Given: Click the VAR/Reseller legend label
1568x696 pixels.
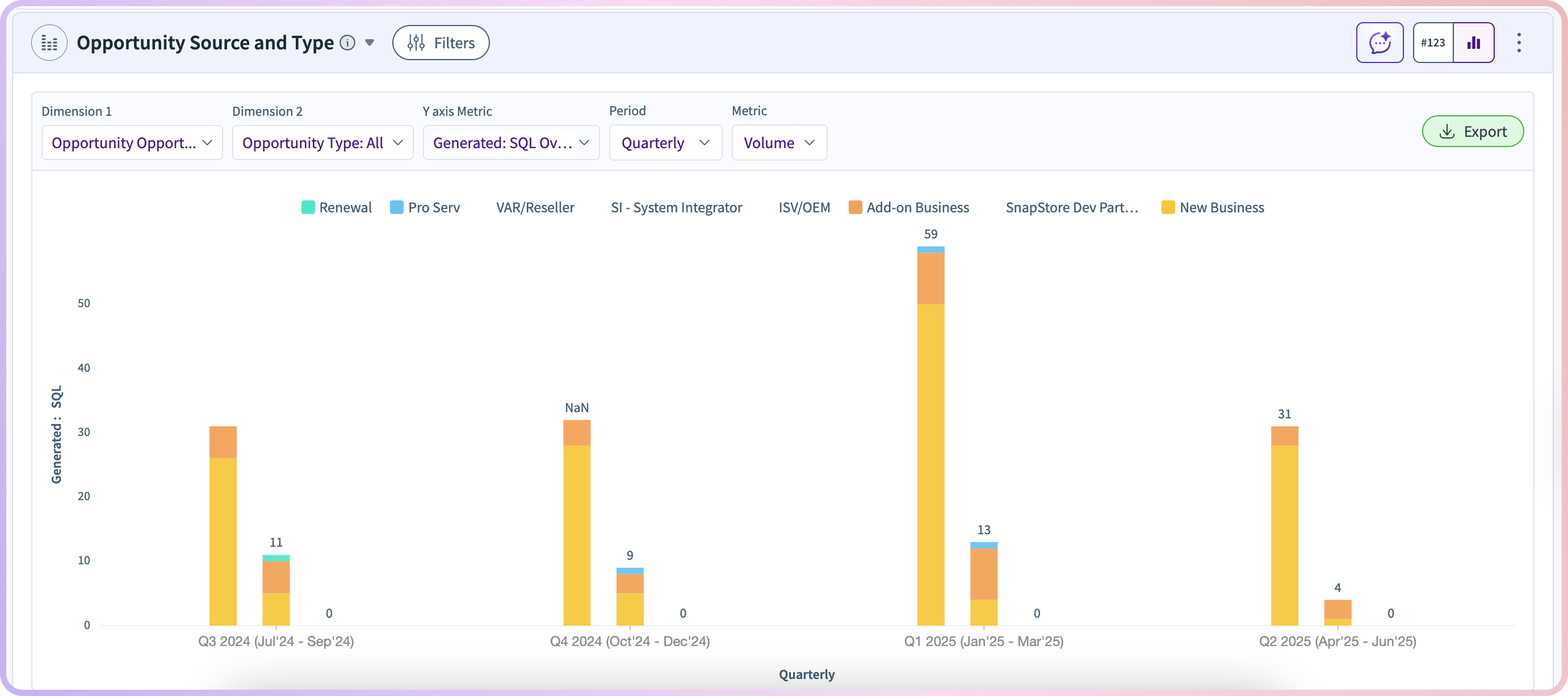Looking at the screenshot, I should pyautogui.click(x=535, y=208).
